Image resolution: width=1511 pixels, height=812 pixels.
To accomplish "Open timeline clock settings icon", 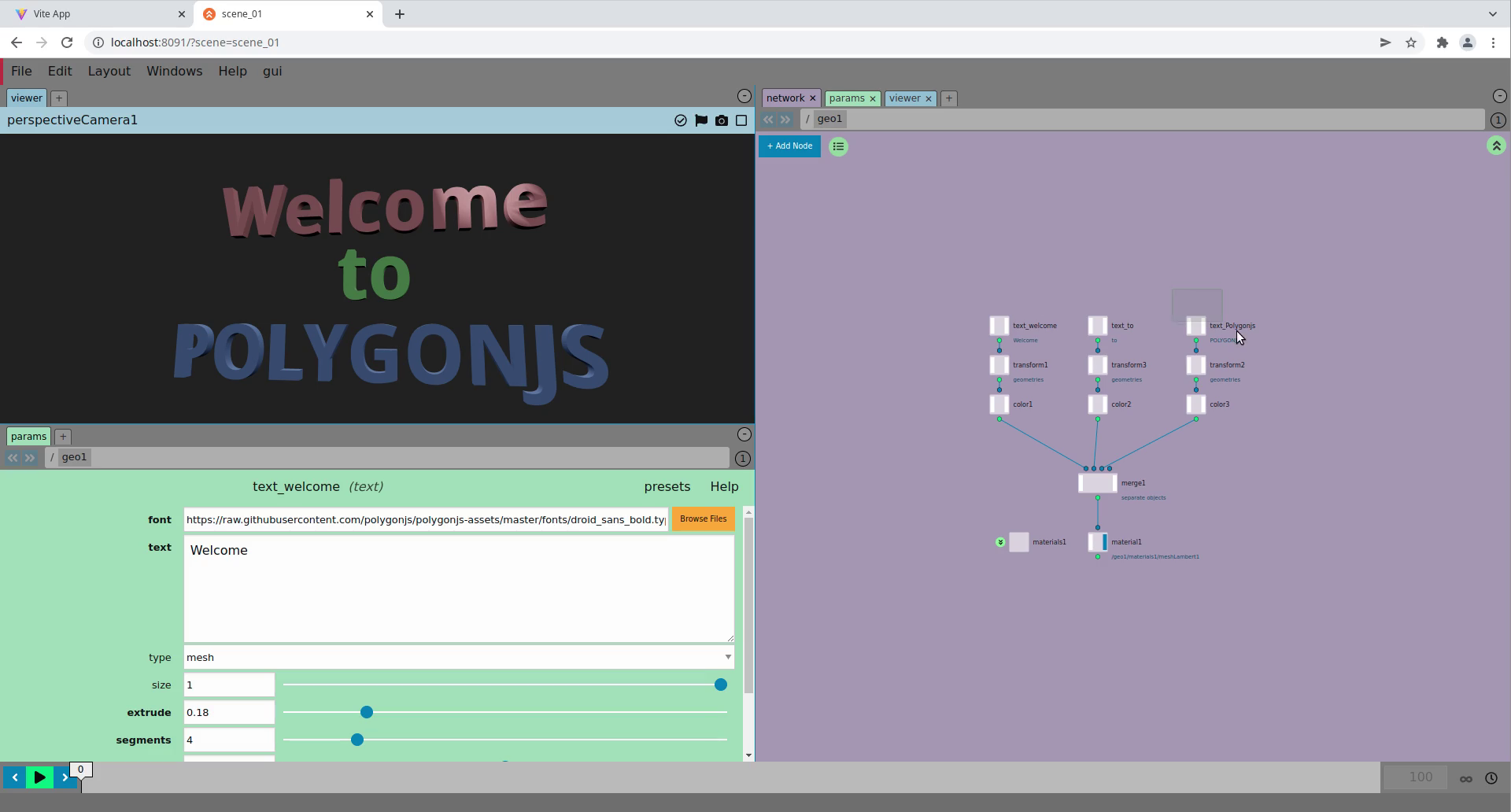I will click(x=1491, y=779).
